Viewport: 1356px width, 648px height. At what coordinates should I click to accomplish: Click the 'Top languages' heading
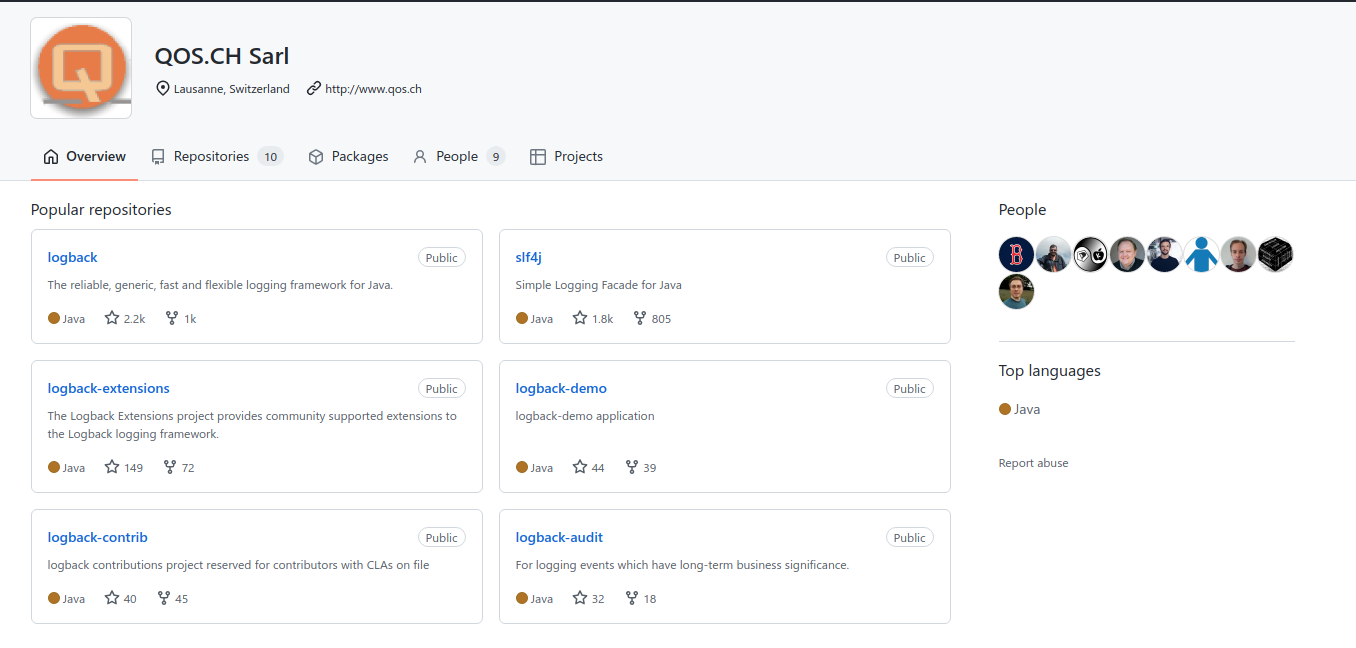click(x=1049, y=371)
